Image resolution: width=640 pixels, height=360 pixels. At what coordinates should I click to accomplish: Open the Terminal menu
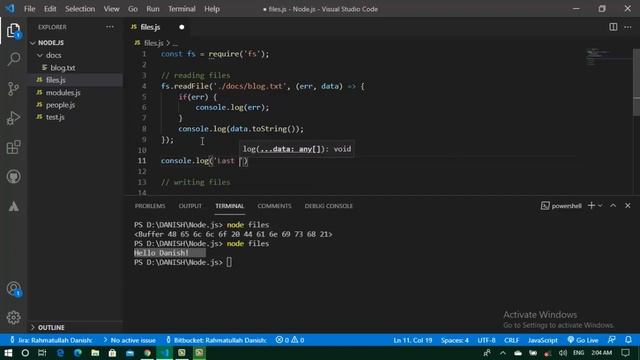[182, 9]
